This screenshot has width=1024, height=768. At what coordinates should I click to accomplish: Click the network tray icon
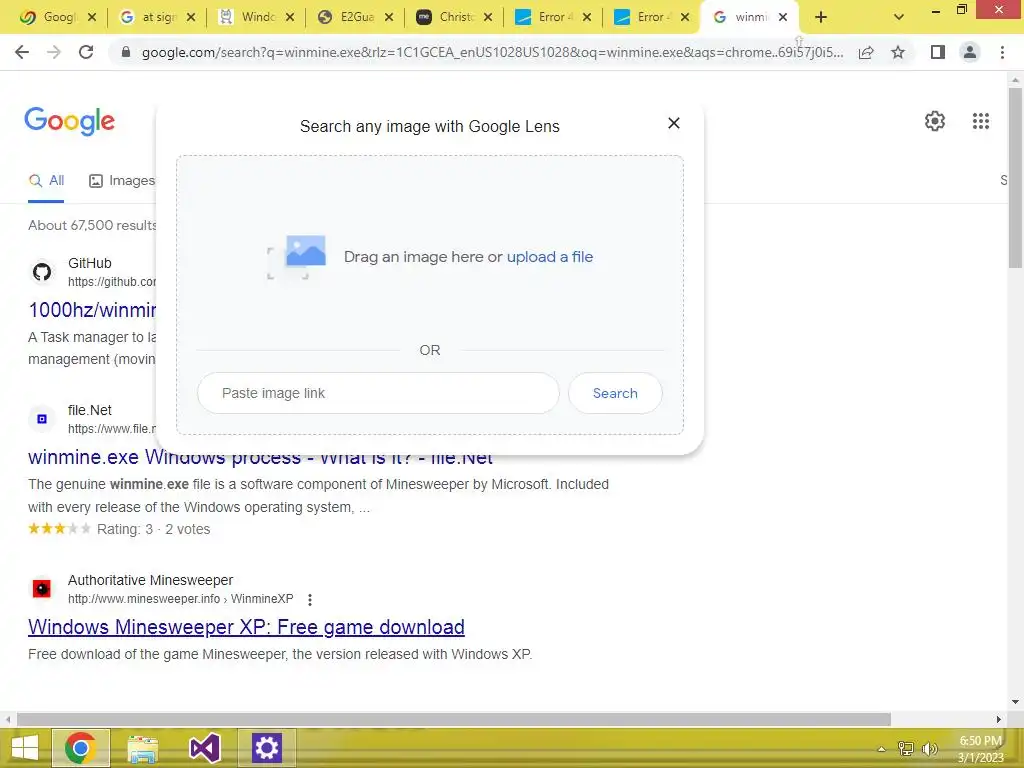[906, 749]
